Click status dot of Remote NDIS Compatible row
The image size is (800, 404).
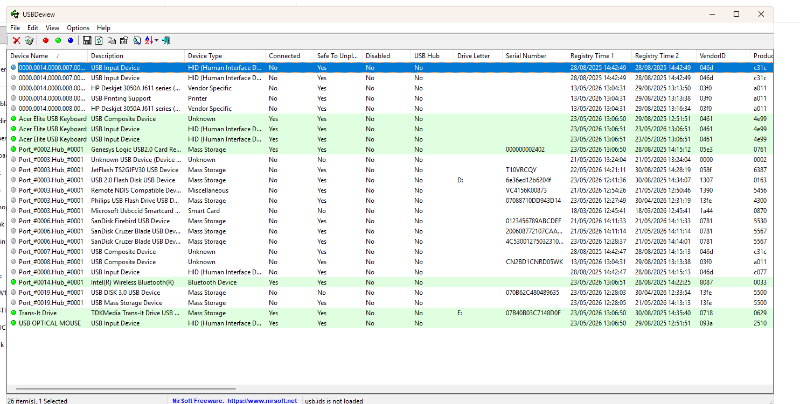13,190
